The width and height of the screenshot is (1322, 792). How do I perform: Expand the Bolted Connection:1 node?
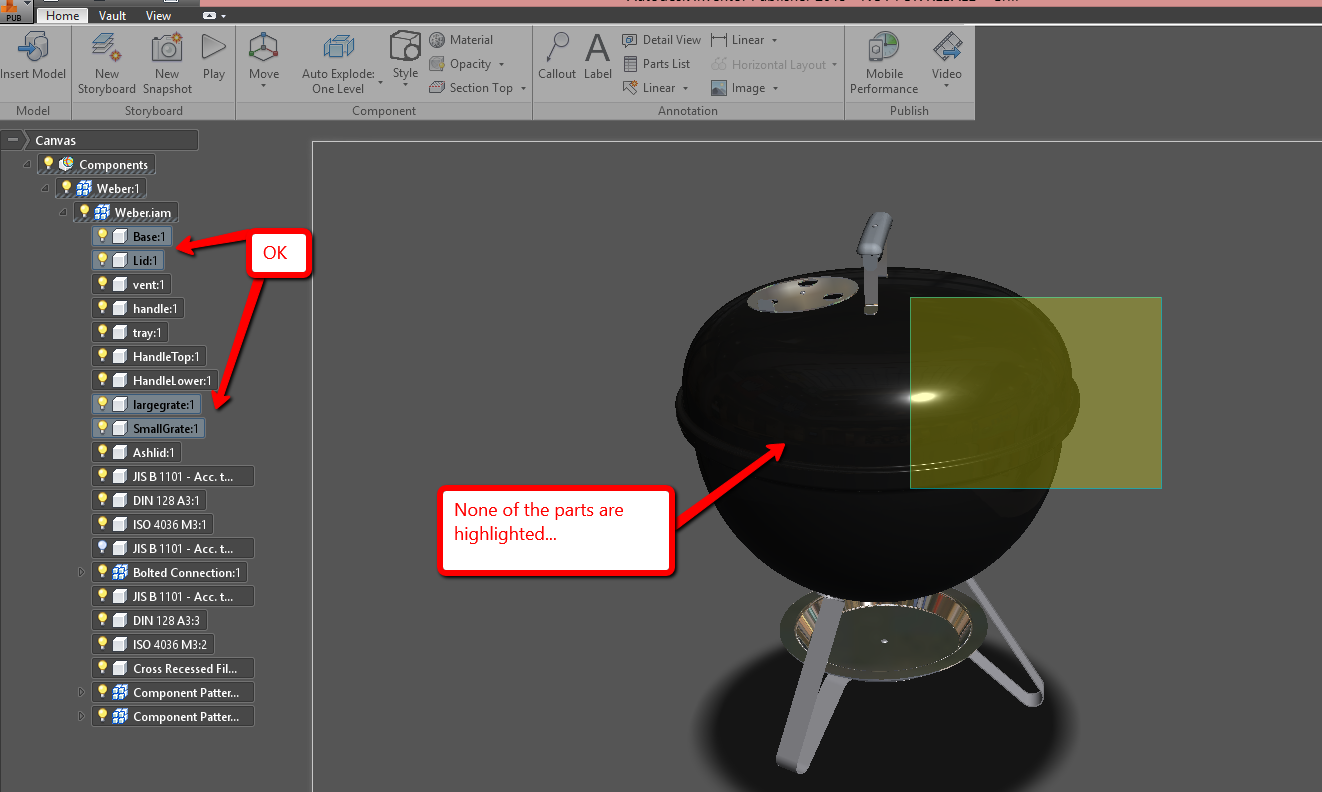(82, 572)
